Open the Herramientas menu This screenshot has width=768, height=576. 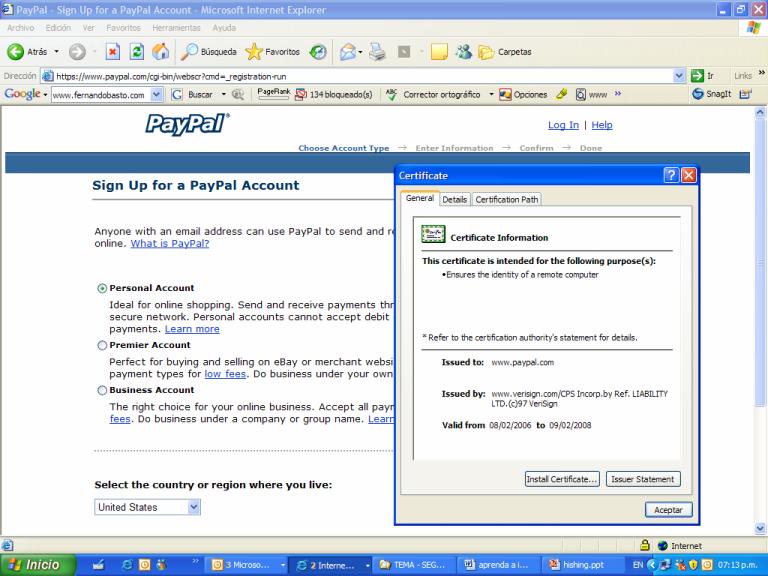176,28
